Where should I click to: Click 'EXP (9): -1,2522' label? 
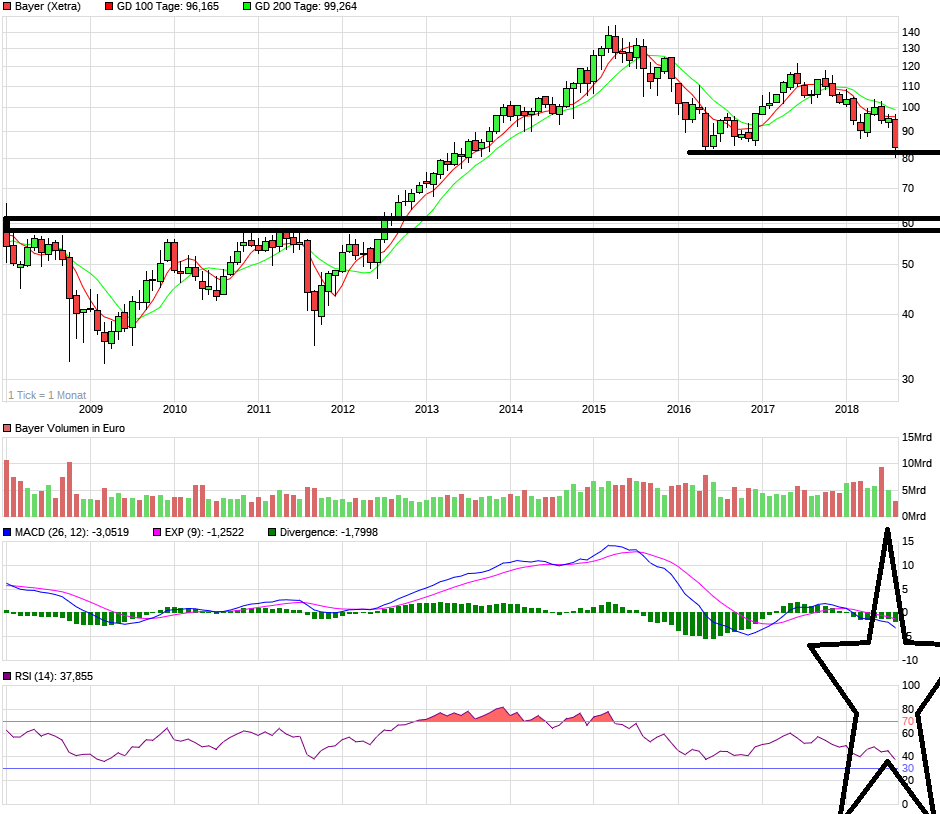(204, 532)
